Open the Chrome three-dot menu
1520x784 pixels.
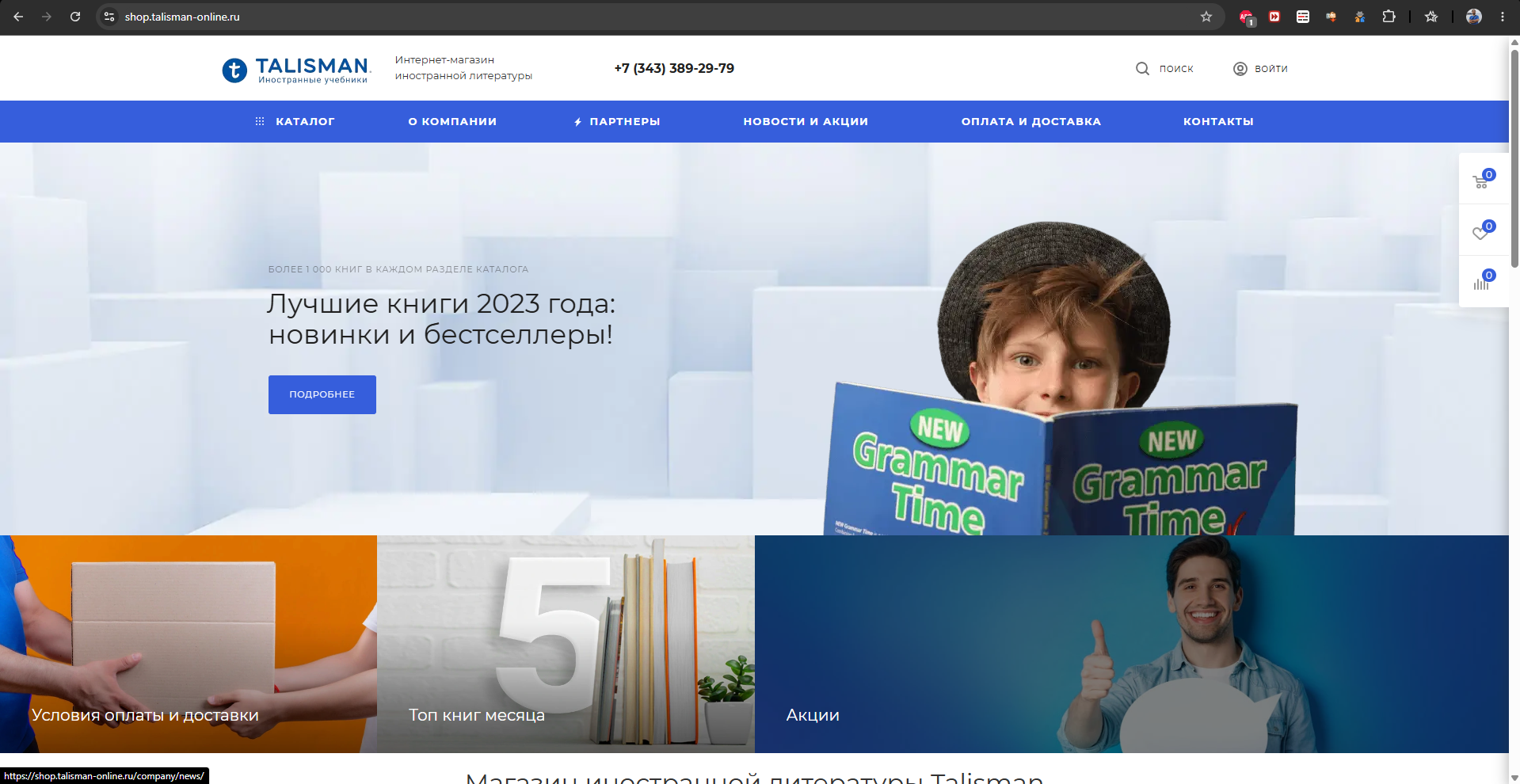(1503, 17)
